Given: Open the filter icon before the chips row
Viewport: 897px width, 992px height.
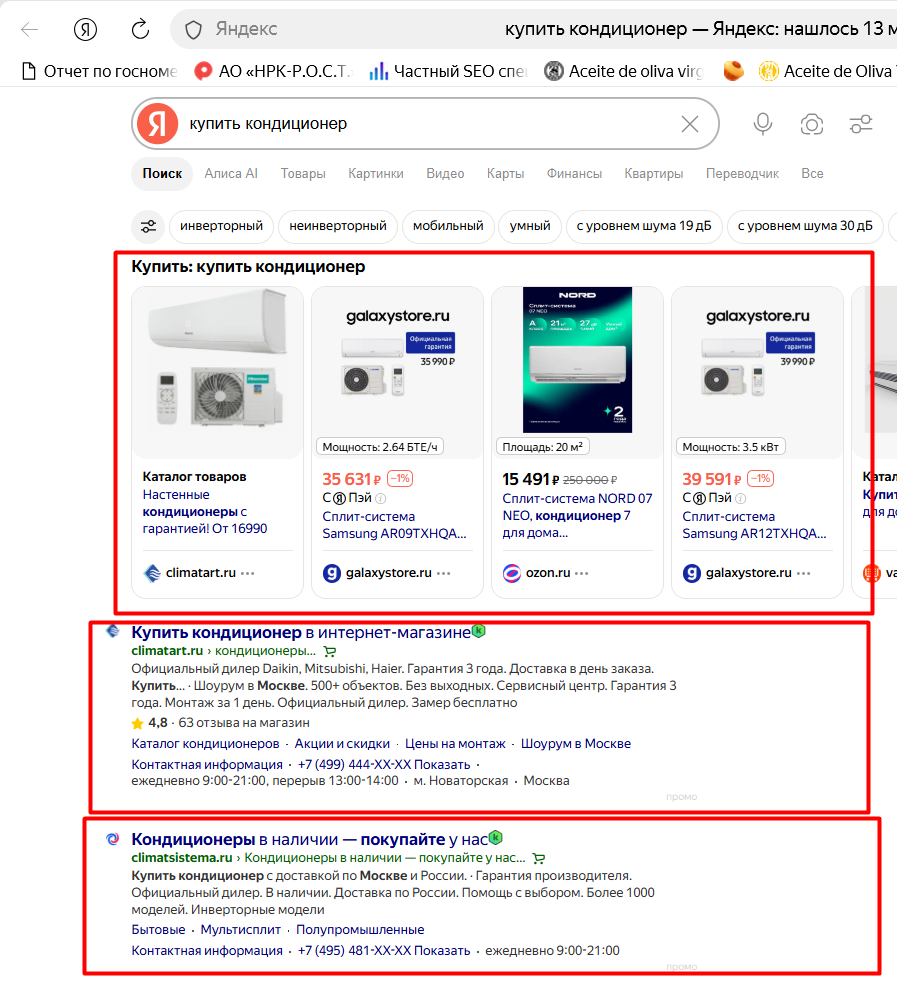Looking at the screenshot, I should pyautogui.click(x=148, y=226).
